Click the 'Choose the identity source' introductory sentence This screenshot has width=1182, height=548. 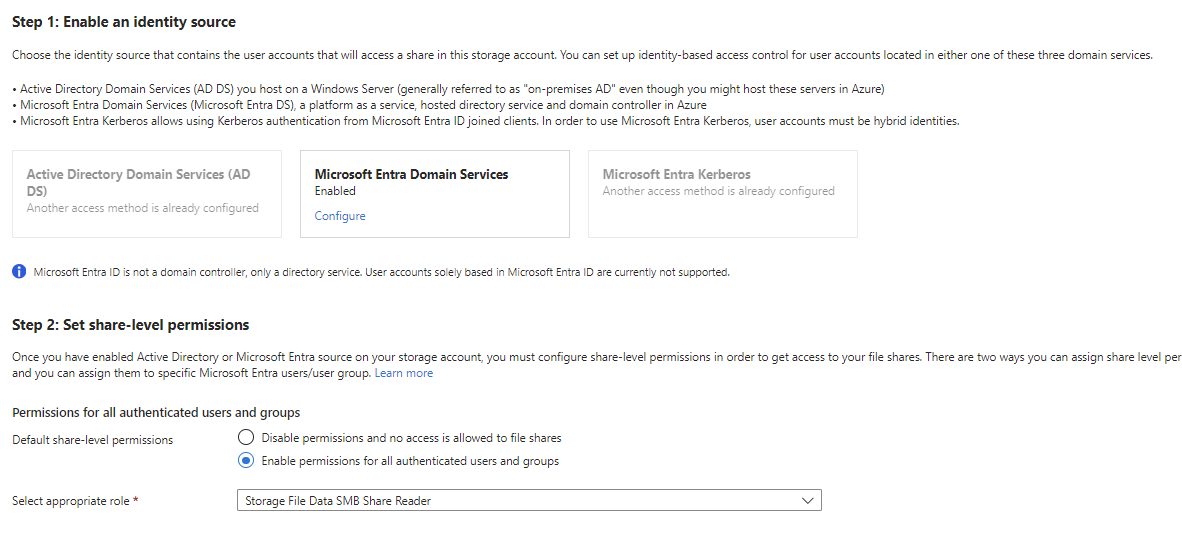click(583, 56)
